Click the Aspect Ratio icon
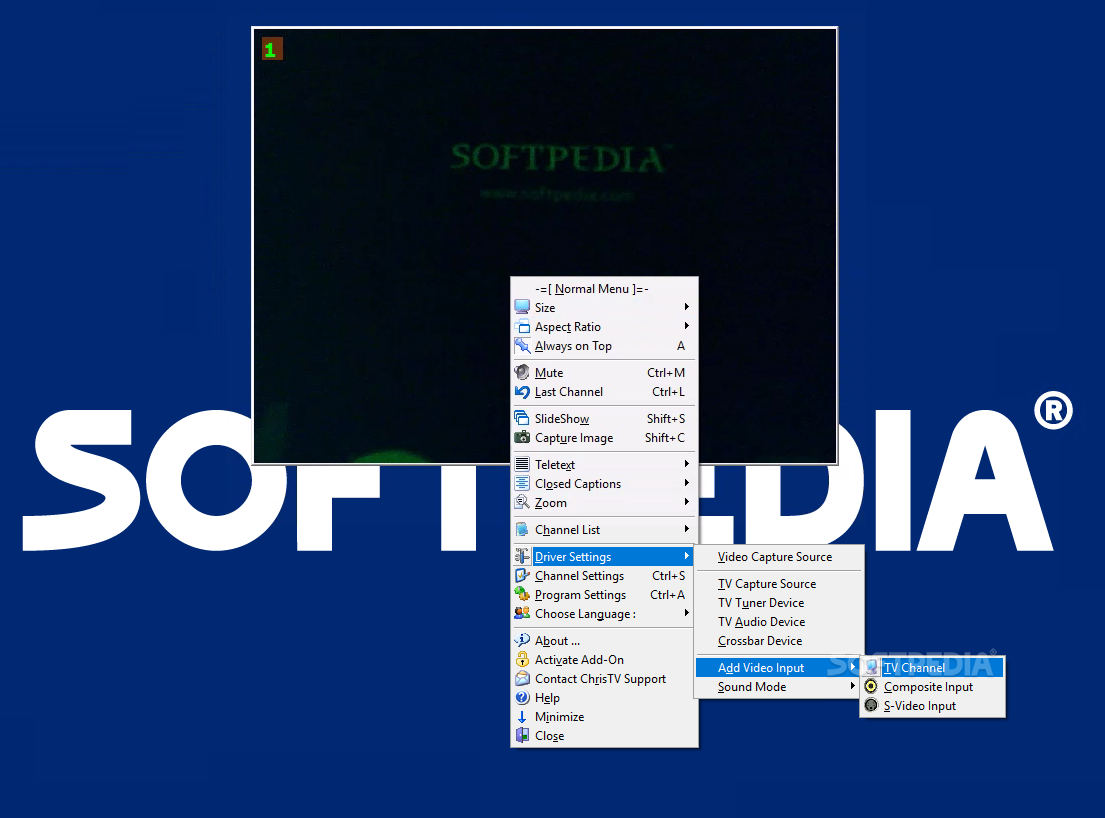Screen dimensions: 1105x818 pos(522,326)
